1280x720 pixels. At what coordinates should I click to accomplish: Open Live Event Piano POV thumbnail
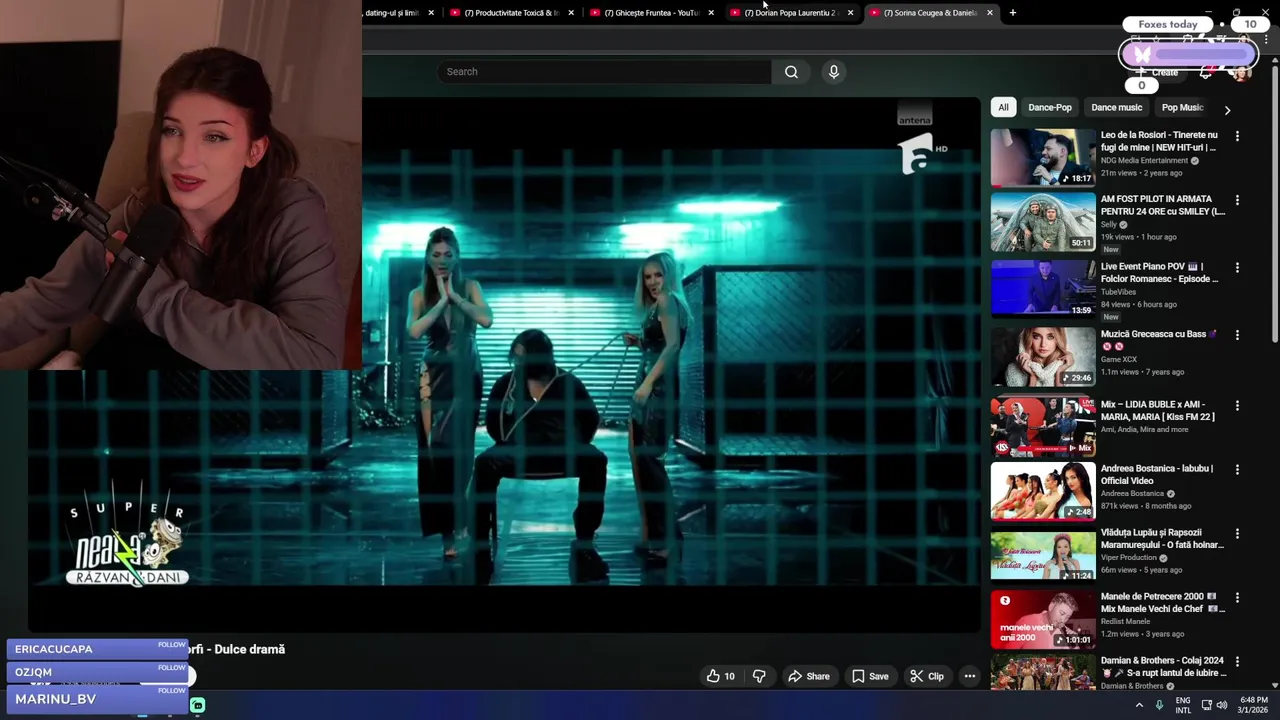tap(1043, 288)
